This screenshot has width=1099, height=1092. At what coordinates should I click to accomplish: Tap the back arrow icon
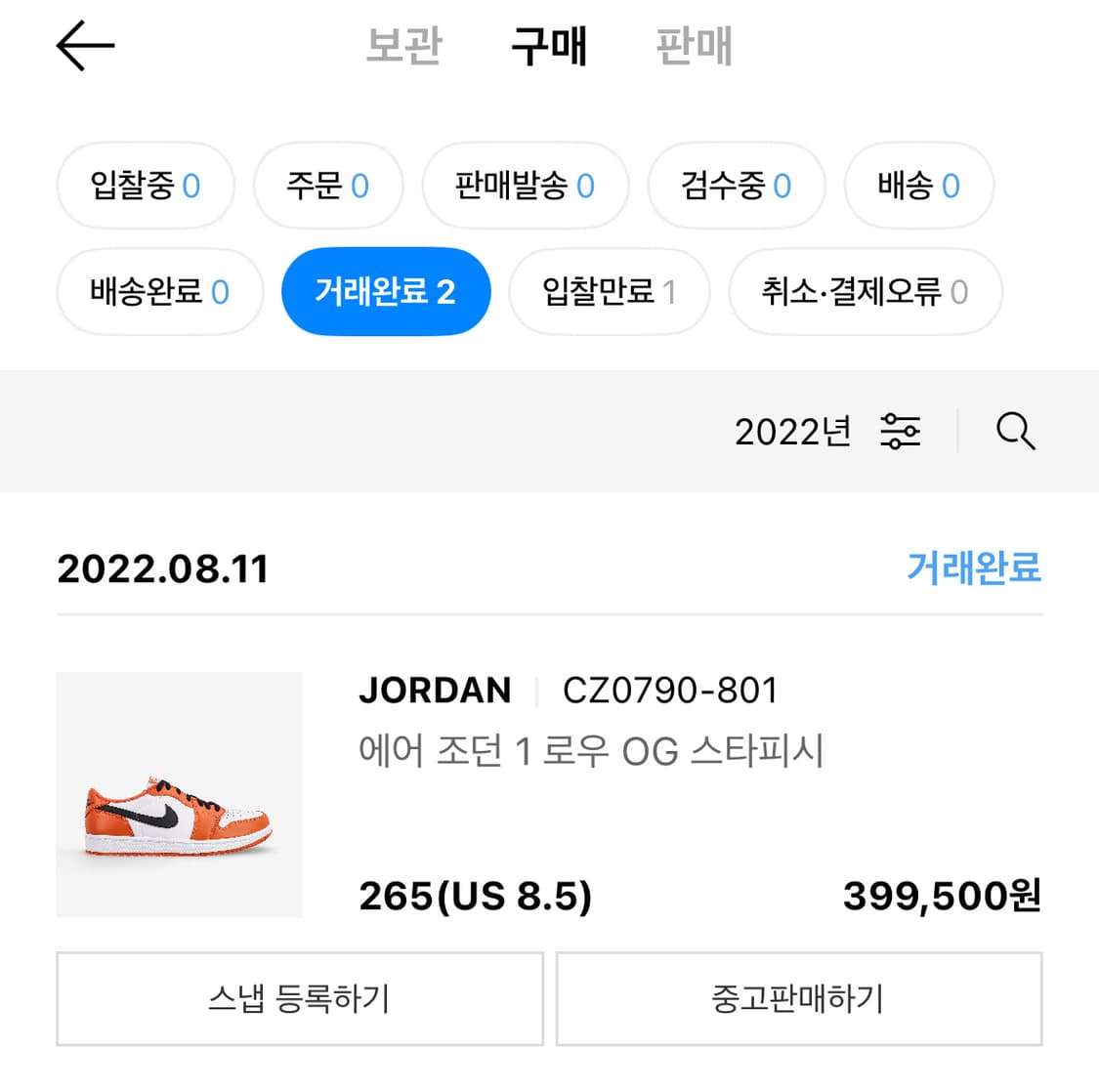(85, 46)
